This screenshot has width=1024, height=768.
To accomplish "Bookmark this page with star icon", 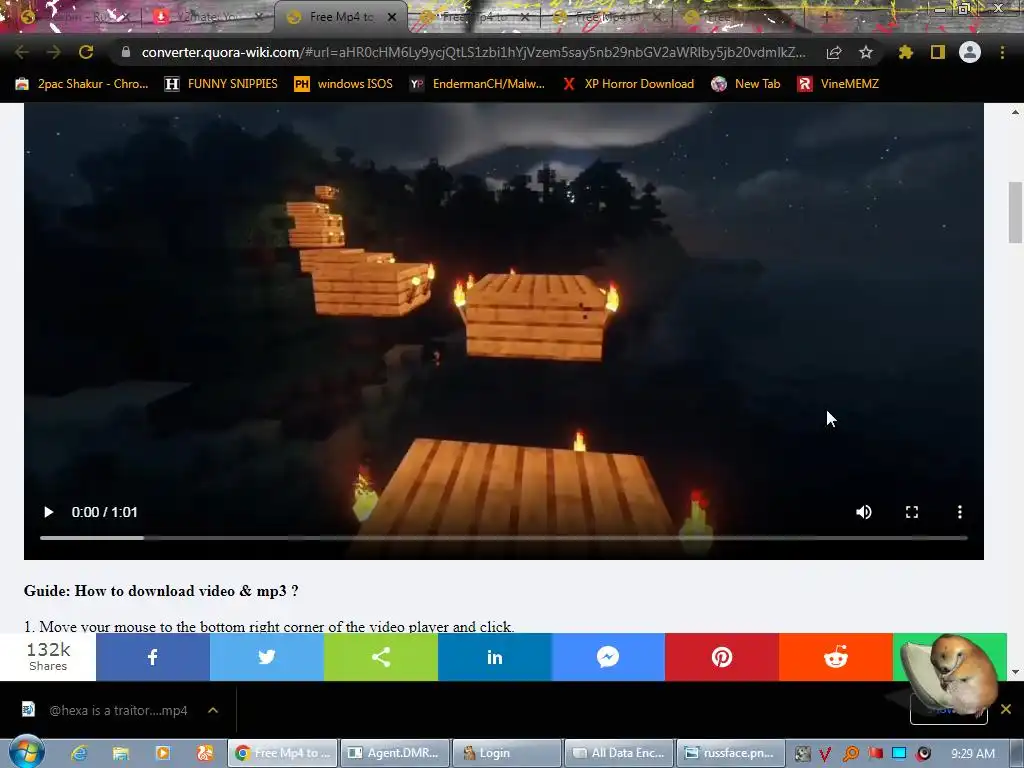I will [865, 52].
